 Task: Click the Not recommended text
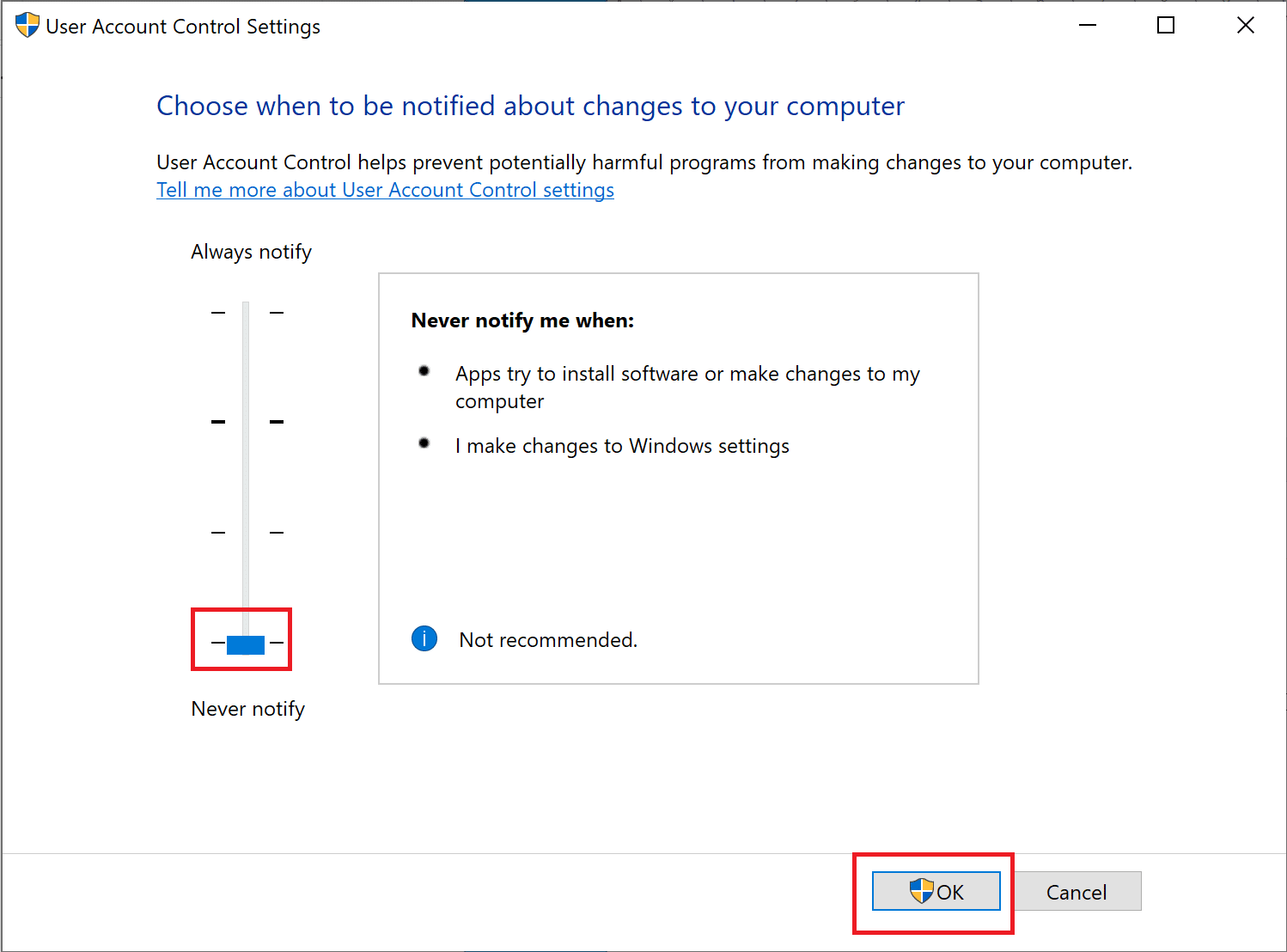click(x=548, y=640)
